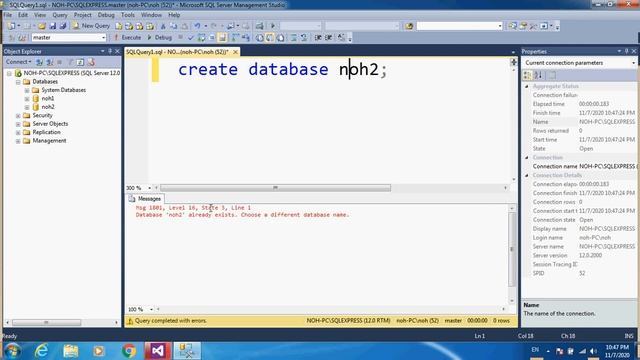640x360 pixels.
Task: Click the Disconnect icon in Object Explorer
Action: 50,62
